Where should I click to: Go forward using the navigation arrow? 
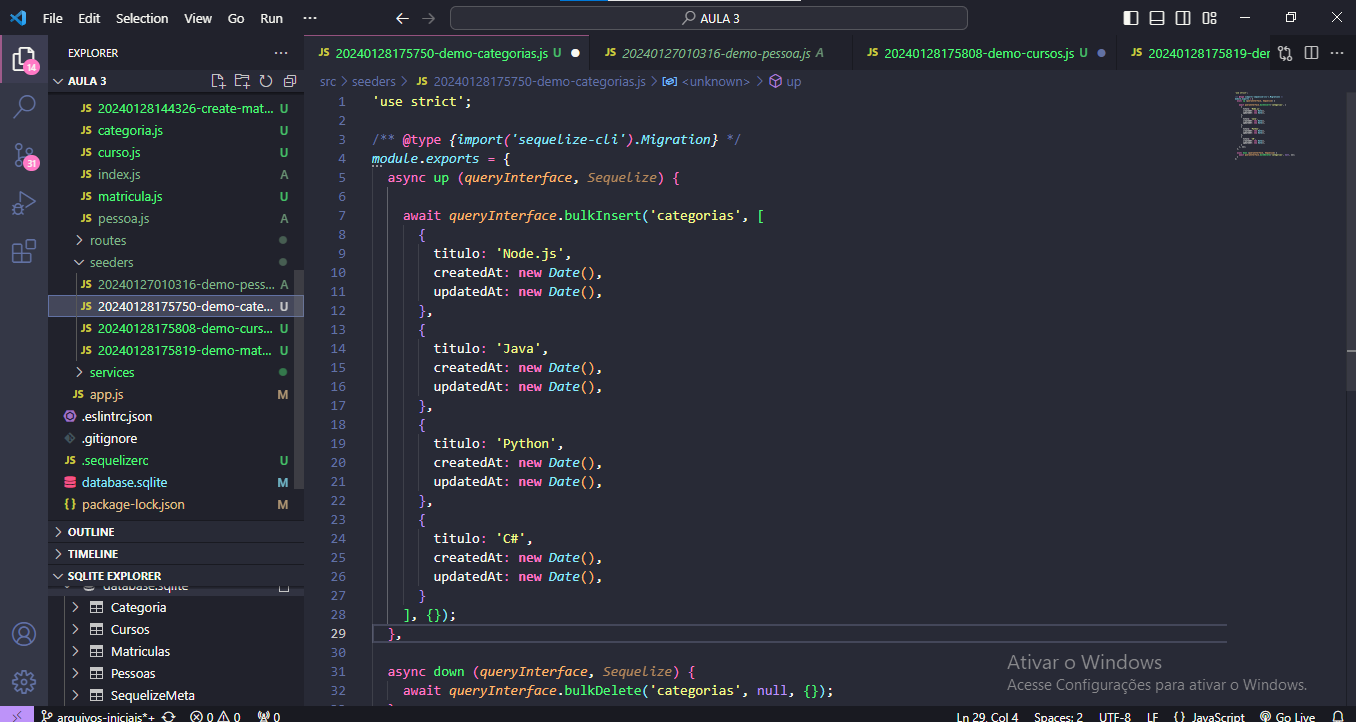click(x=429, y=18)
